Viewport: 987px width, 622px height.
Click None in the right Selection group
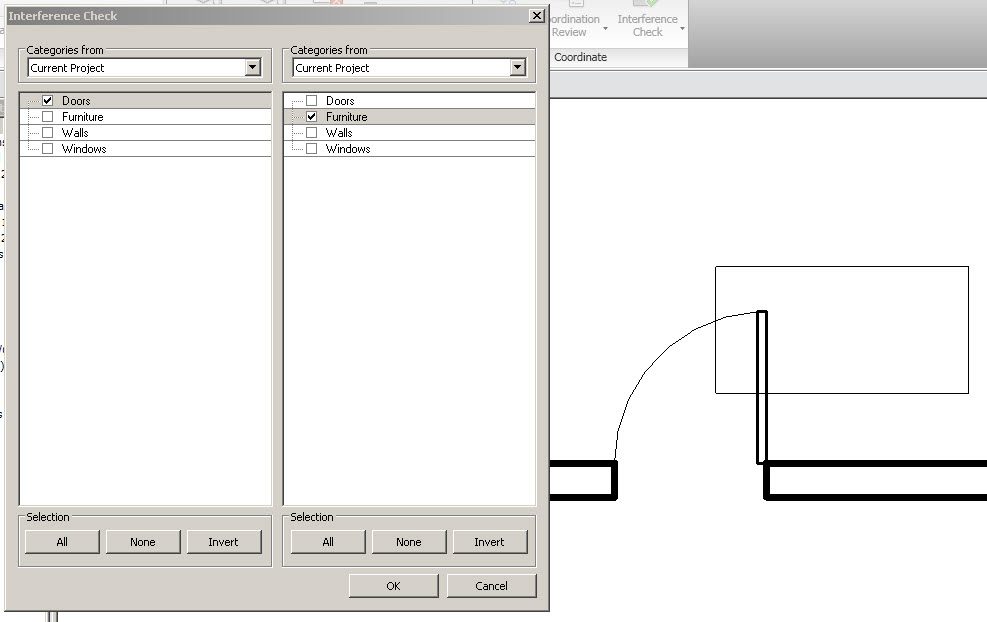coord(409,542)
